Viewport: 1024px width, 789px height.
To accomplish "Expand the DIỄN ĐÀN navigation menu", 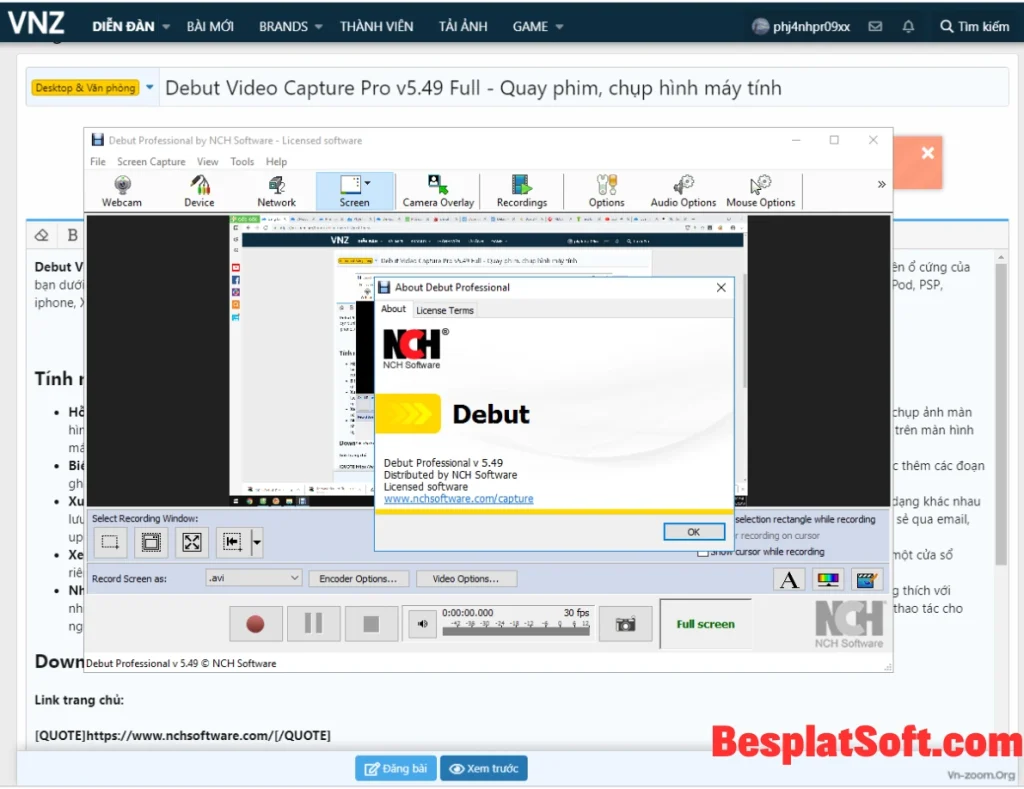I will 131,26.
